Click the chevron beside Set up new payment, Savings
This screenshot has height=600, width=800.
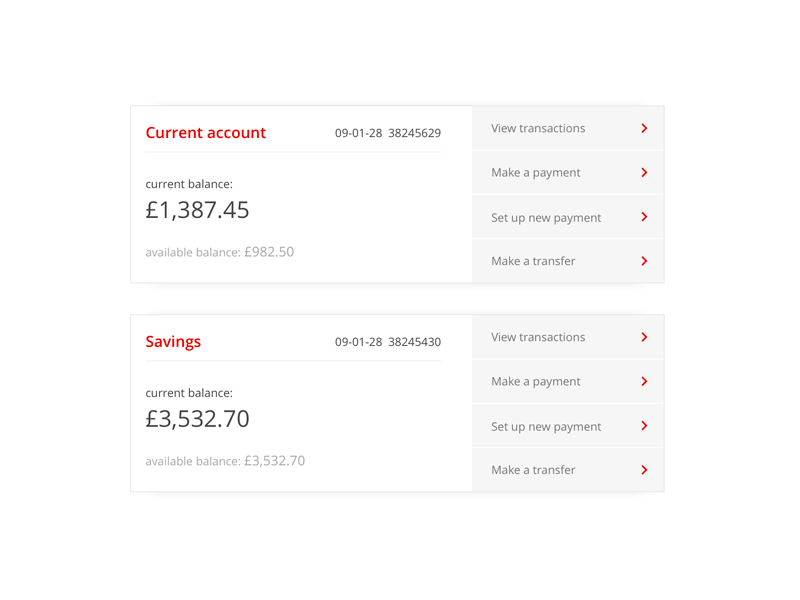coord(644,426)
